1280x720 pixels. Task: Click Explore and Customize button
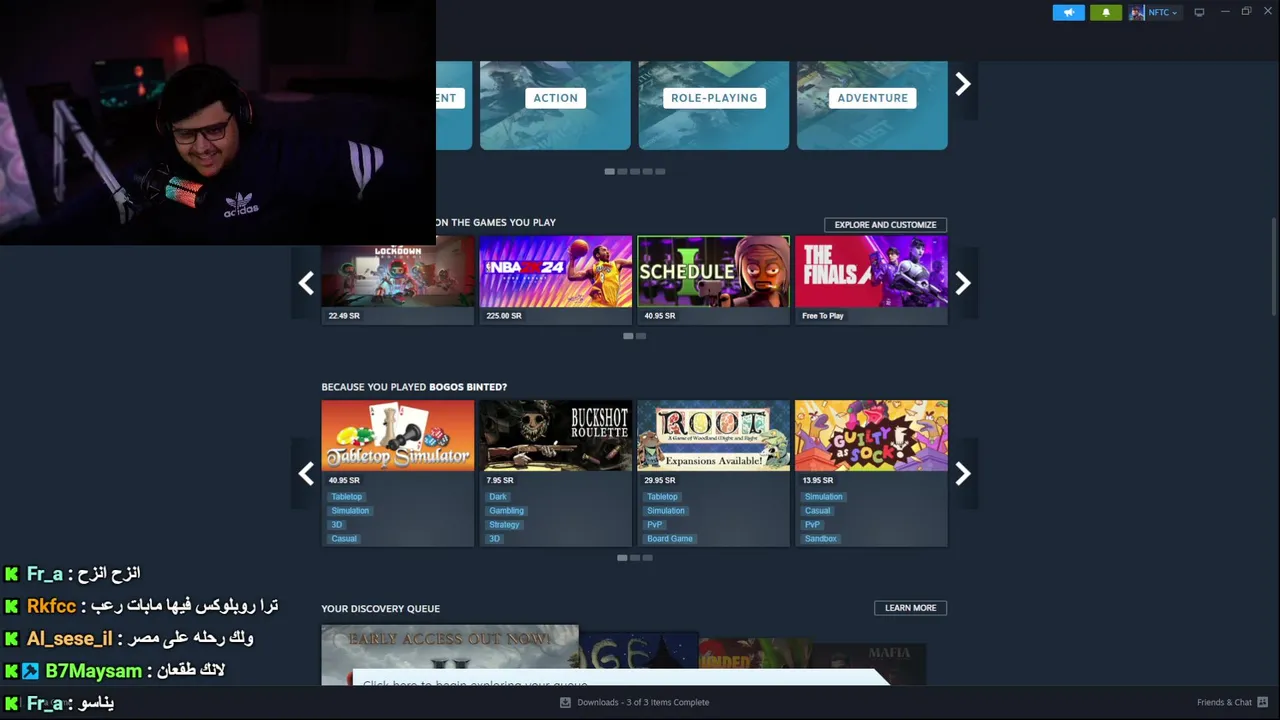click(x=885, y=225)
